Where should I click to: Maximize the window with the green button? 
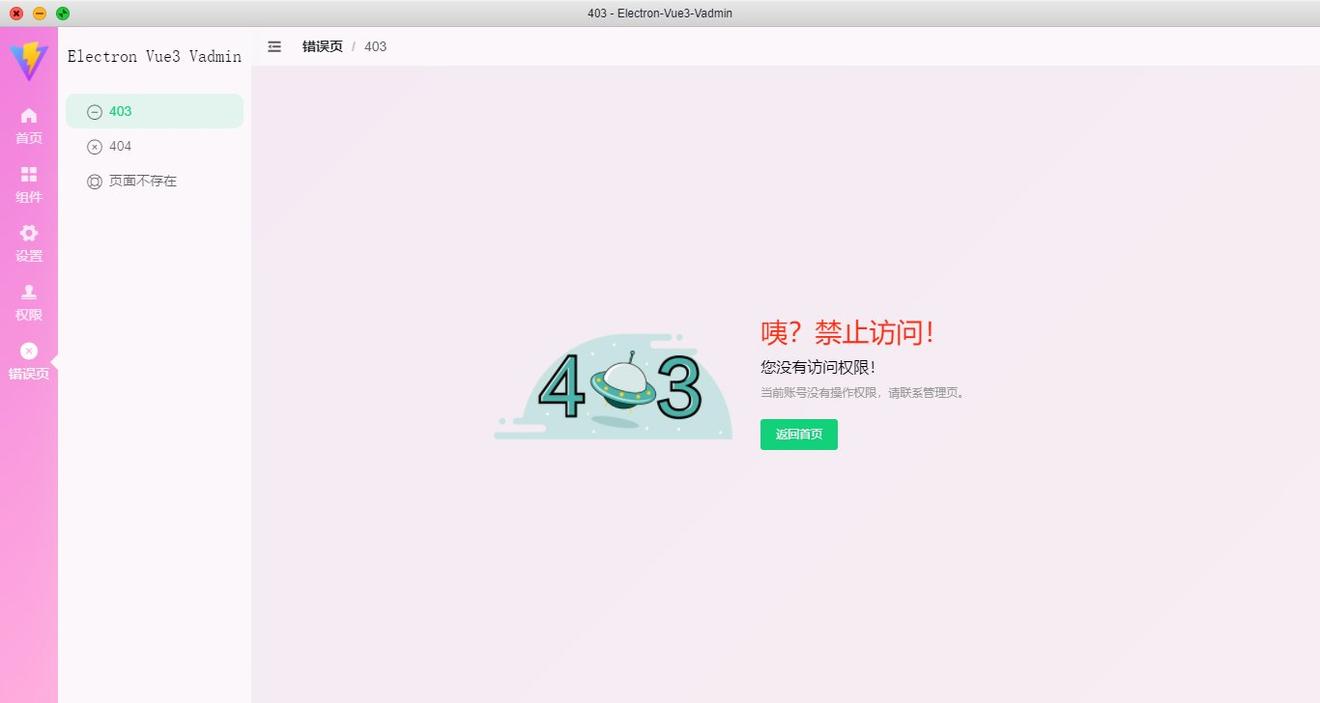(63, 13)
